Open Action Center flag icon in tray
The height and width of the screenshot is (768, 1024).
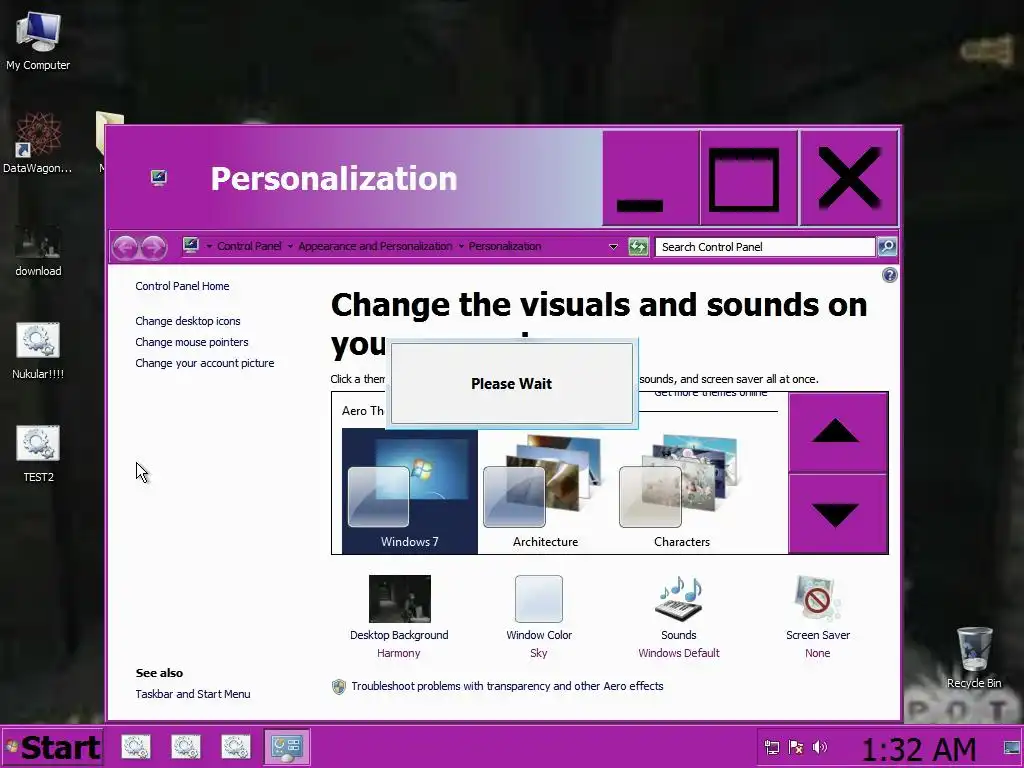point(795,747)
